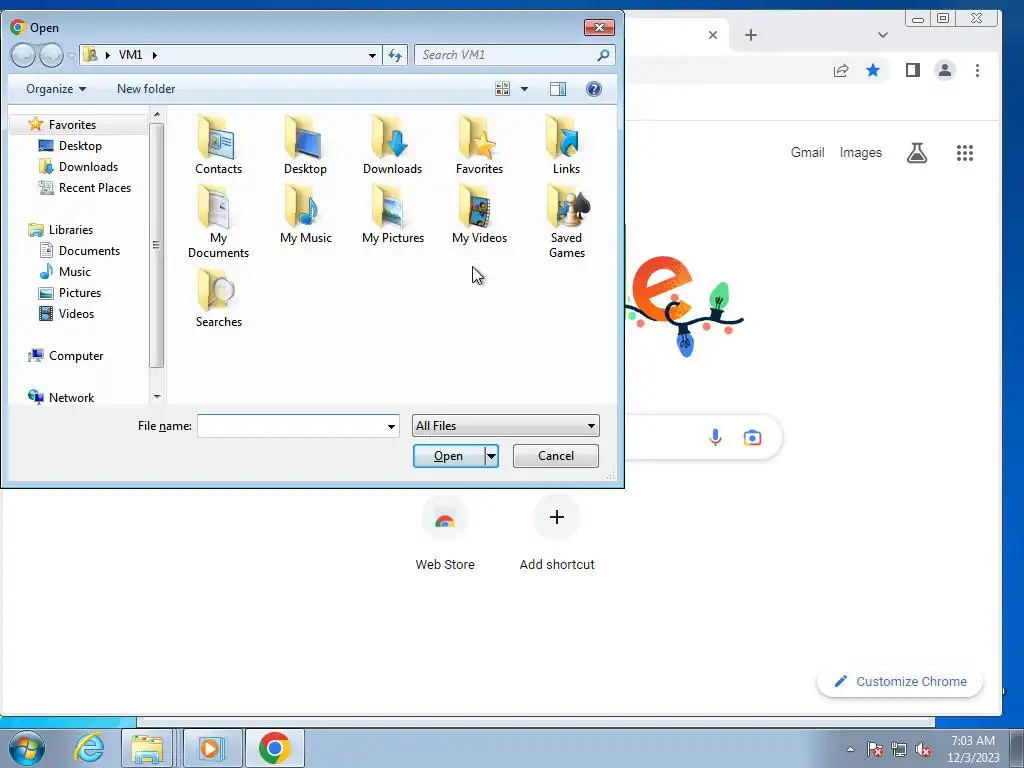1024x768 pixels.
Task: Select Computer in navigation pane
Action: (76, 356)
